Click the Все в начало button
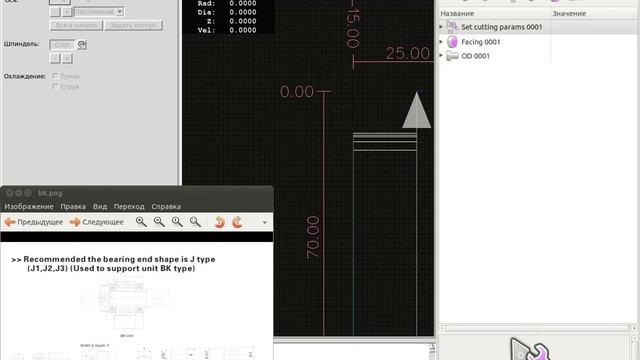The image size is (640, 360). coord(76,25)
